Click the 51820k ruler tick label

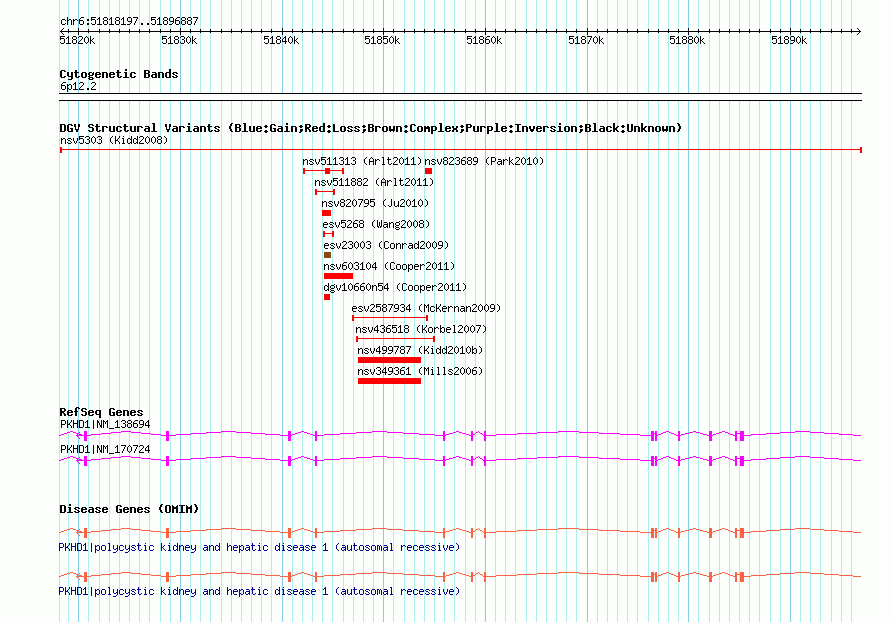(x=77, y=40)
